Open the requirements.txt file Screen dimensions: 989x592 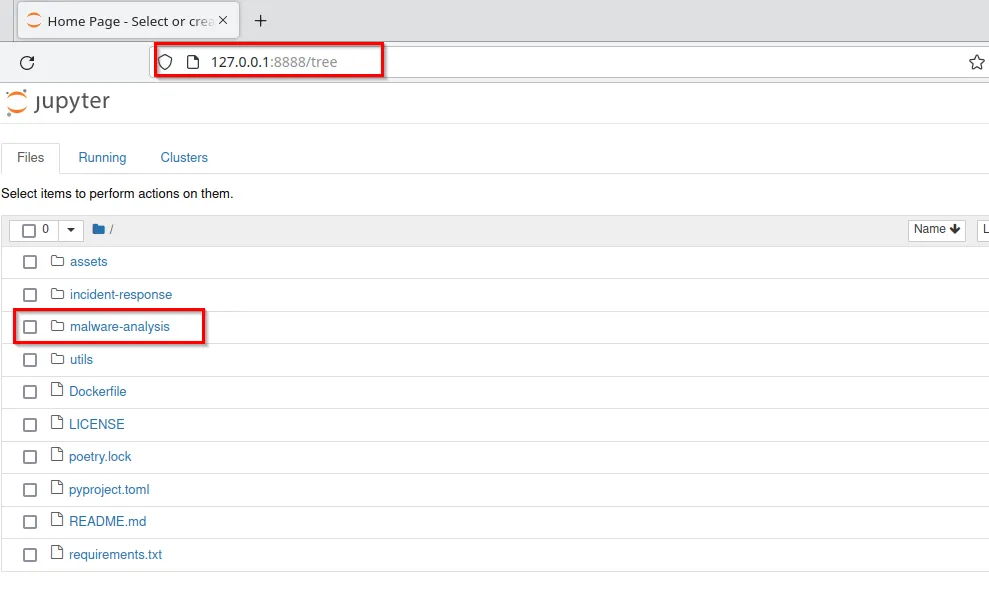[115, 554]
